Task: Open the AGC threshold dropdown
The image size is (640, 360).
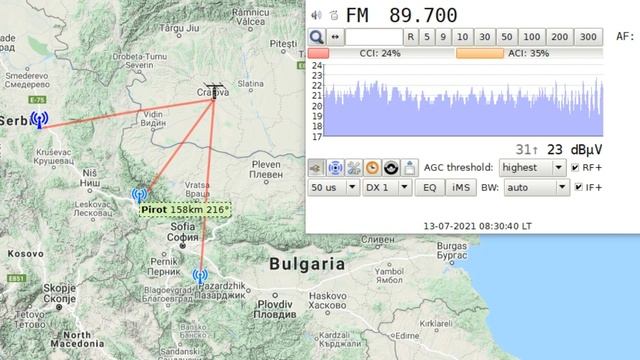Action: [x=532, y=168]
